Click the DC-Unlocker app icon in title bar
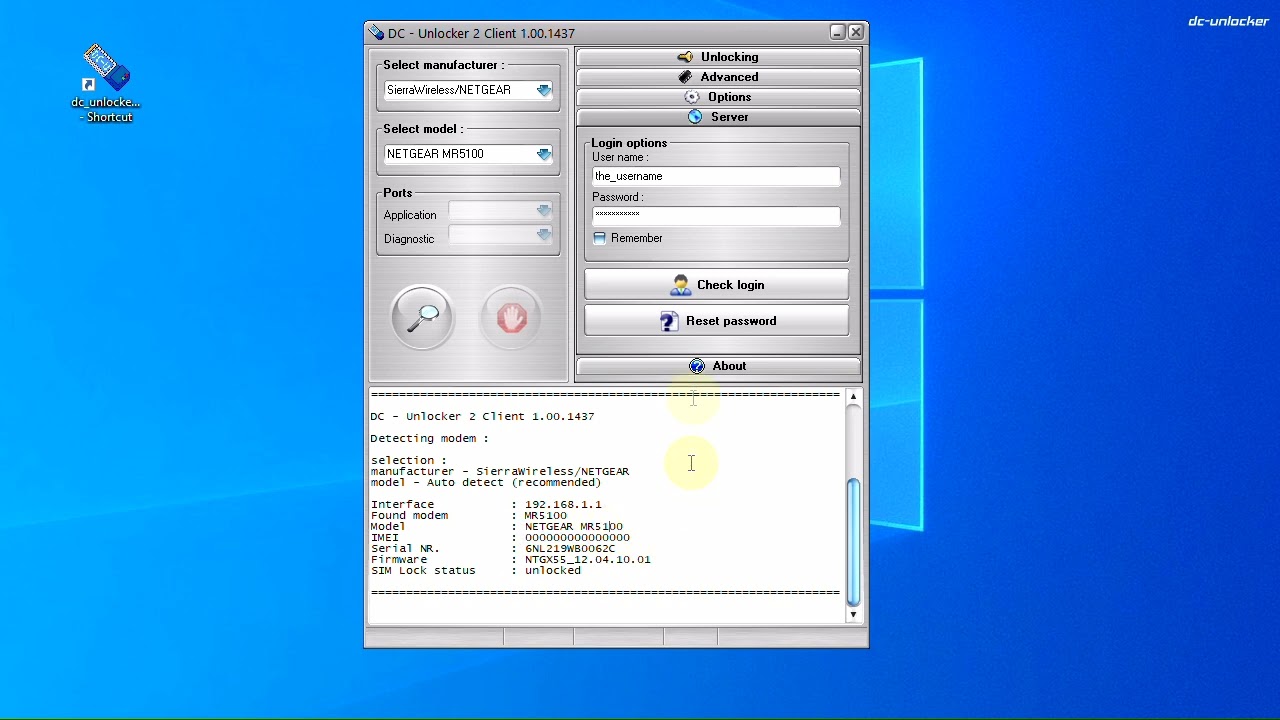Viewport: 1280px width, 720px height. tap(376, 33)
